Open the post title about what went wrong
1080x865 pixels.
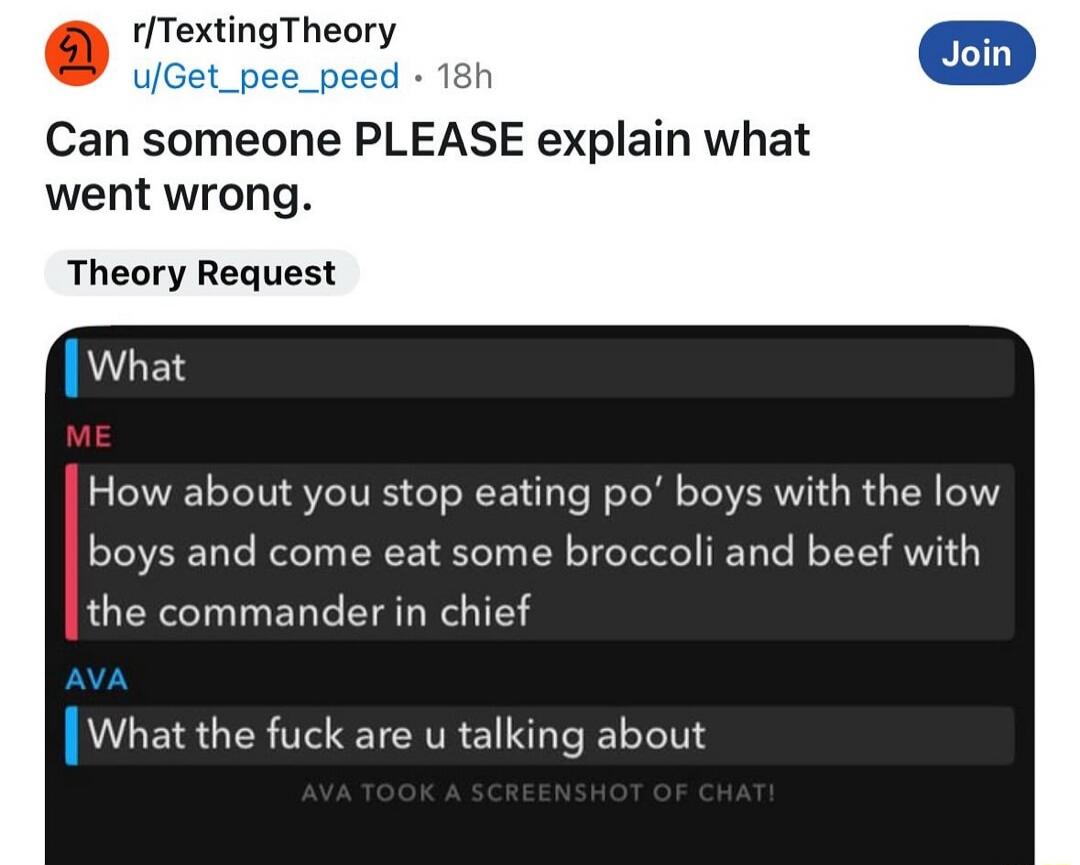click(x=427, y=167)
